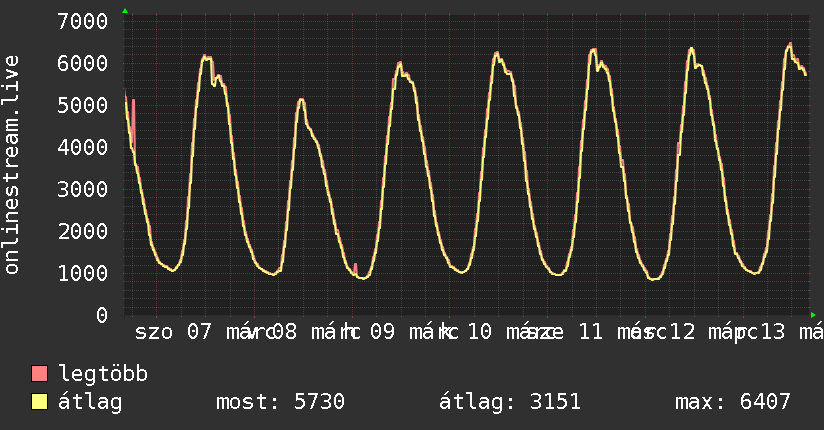Click the green arrow ending the X axis
This screenshot has height=430, width=824.
point(813,315)
